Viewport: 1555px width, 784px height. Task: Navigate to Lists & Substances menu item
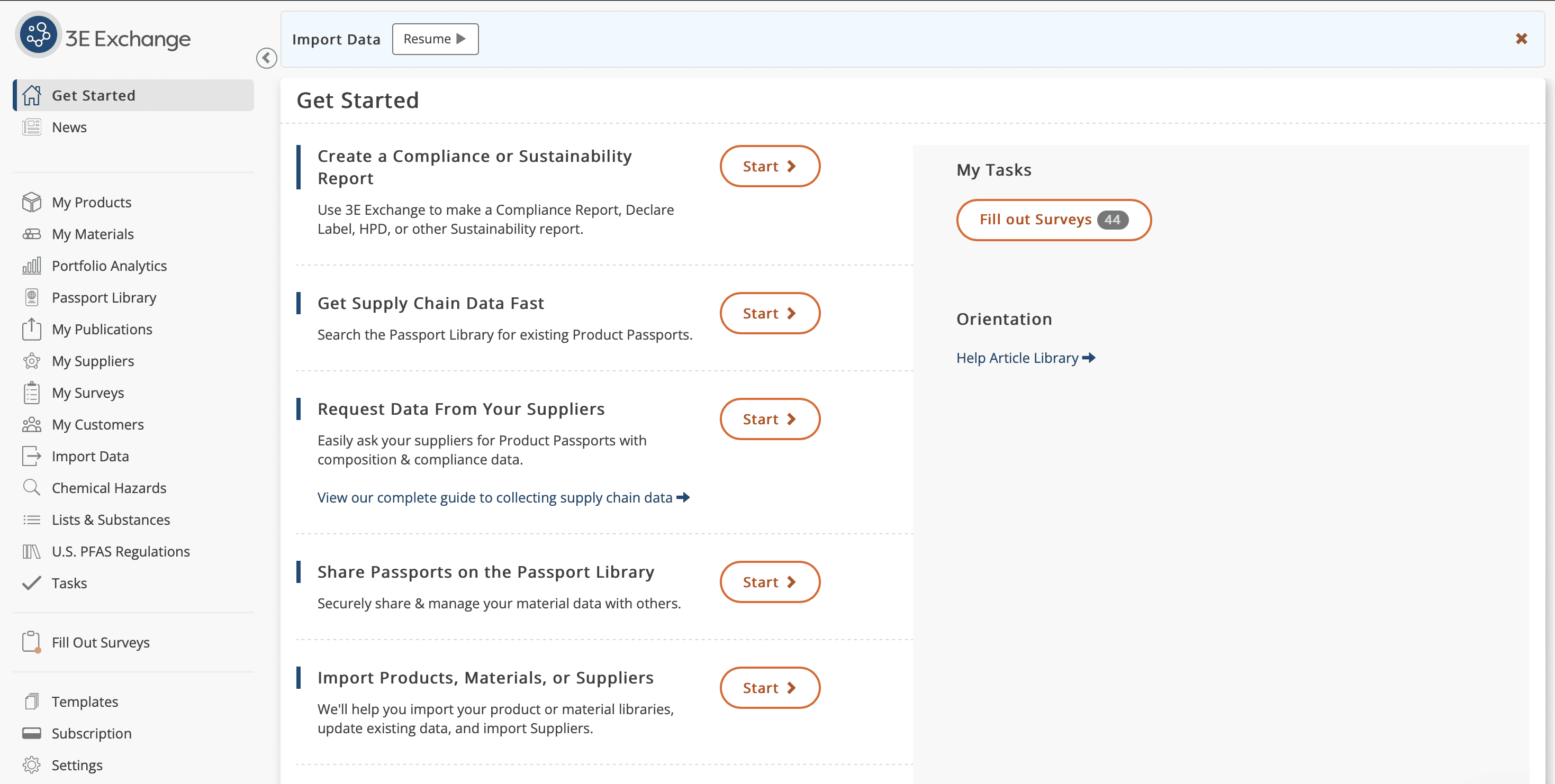[111, 519]
